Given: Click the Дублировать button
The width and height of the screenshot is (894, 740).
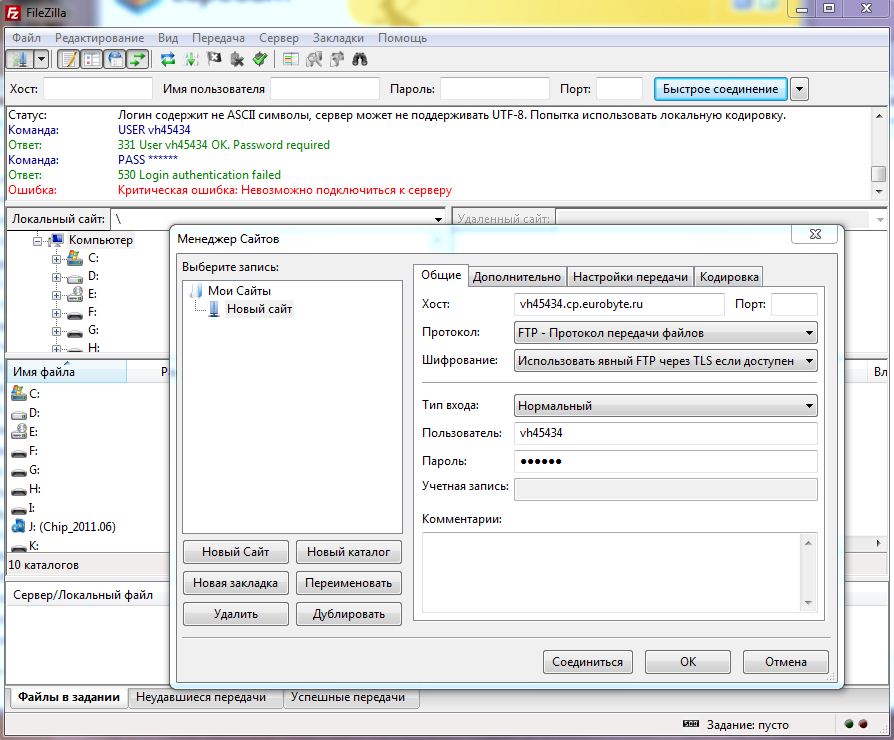Looking at the screenshot, I should click(x=348, y=614).
